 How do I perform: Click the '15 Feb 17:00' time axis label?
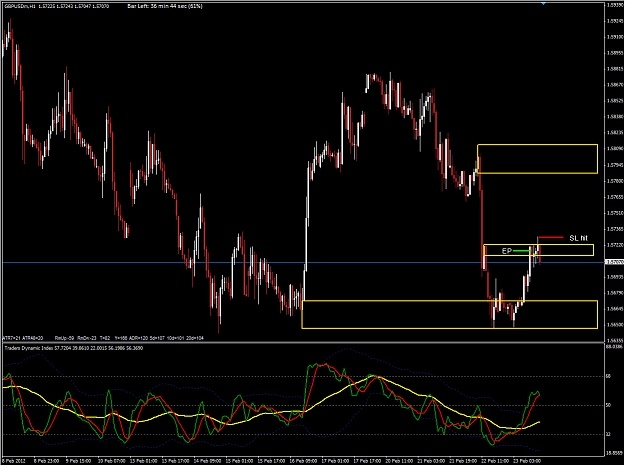(x=271, y=461)
